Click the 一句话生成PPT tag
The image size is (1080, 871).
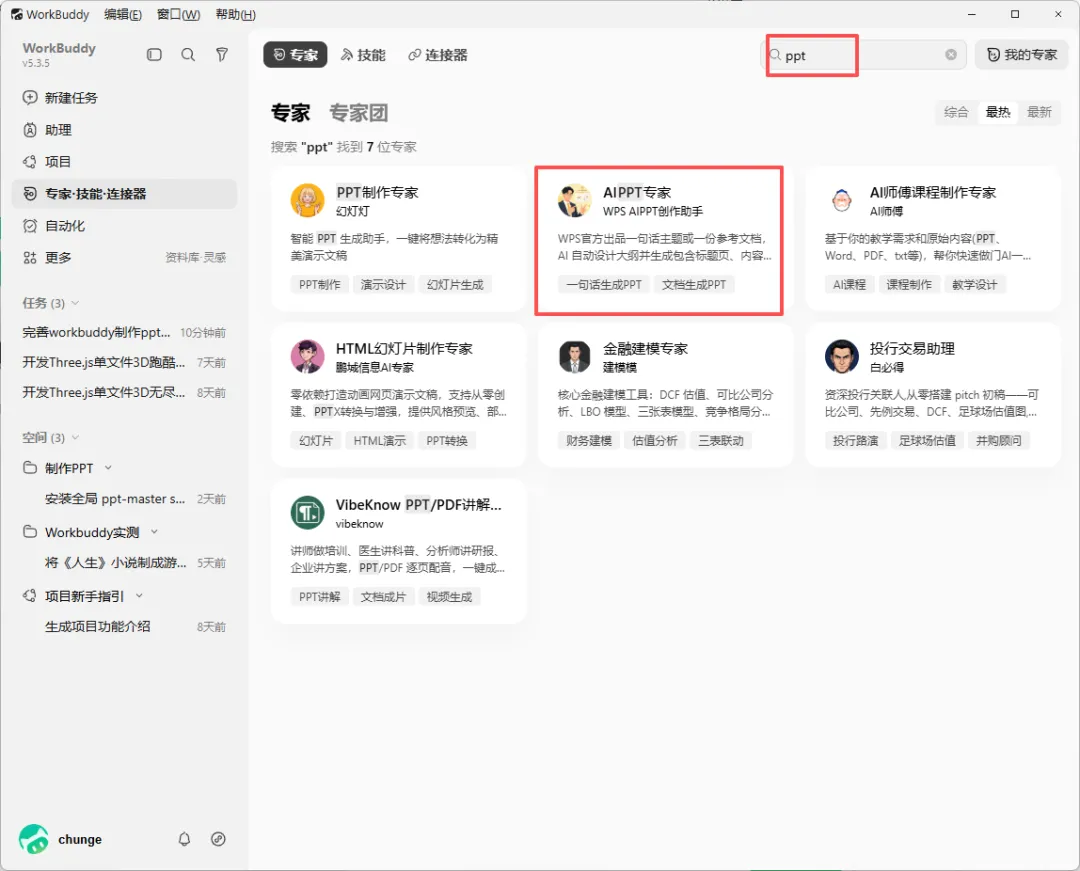point(603,284)
